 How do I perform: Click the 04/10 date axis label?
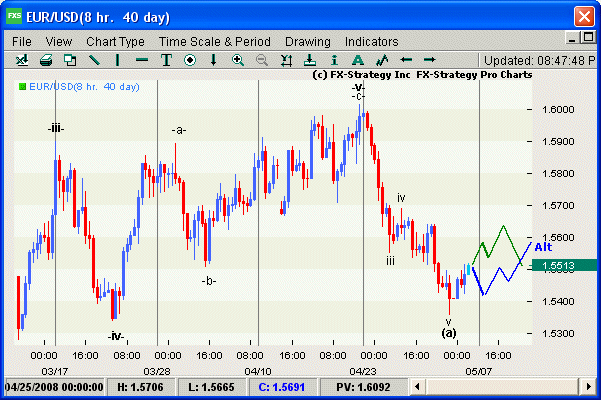click(x=258, y=371)
